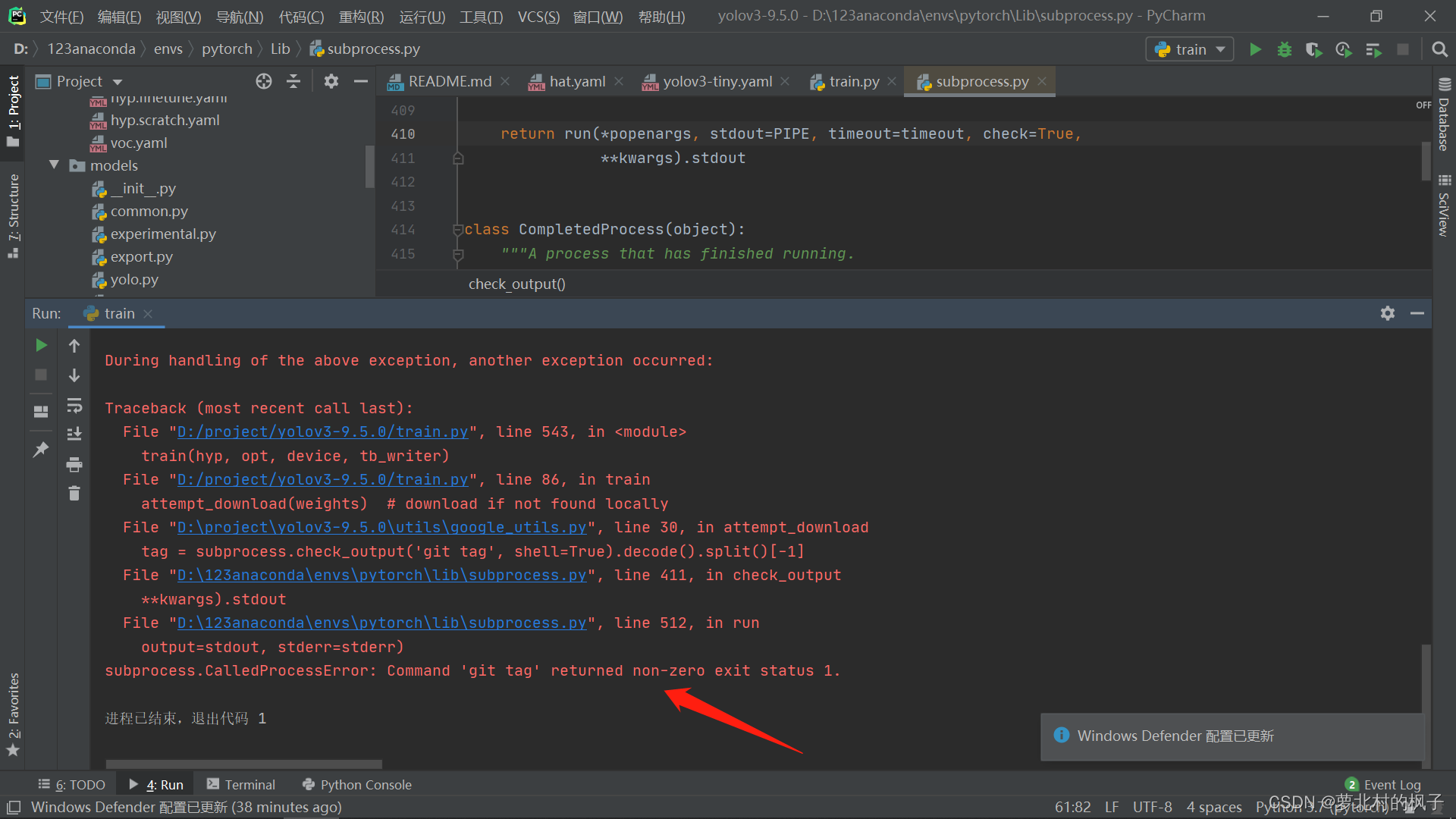Viewport: 1456px width, 819px height.
Task: Open subprocess.py line 512 traceback link
Action: tap(381, 623)
